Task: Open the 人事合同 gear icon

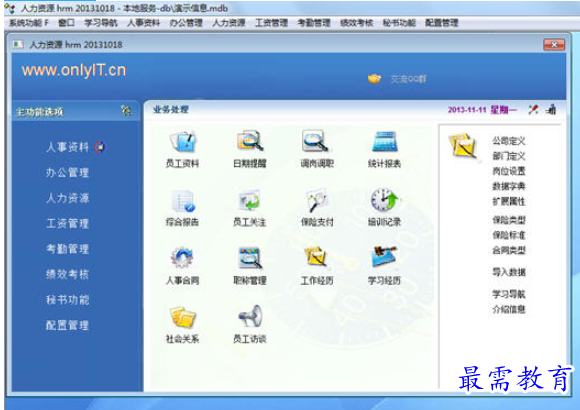Action: pos(182,258)
